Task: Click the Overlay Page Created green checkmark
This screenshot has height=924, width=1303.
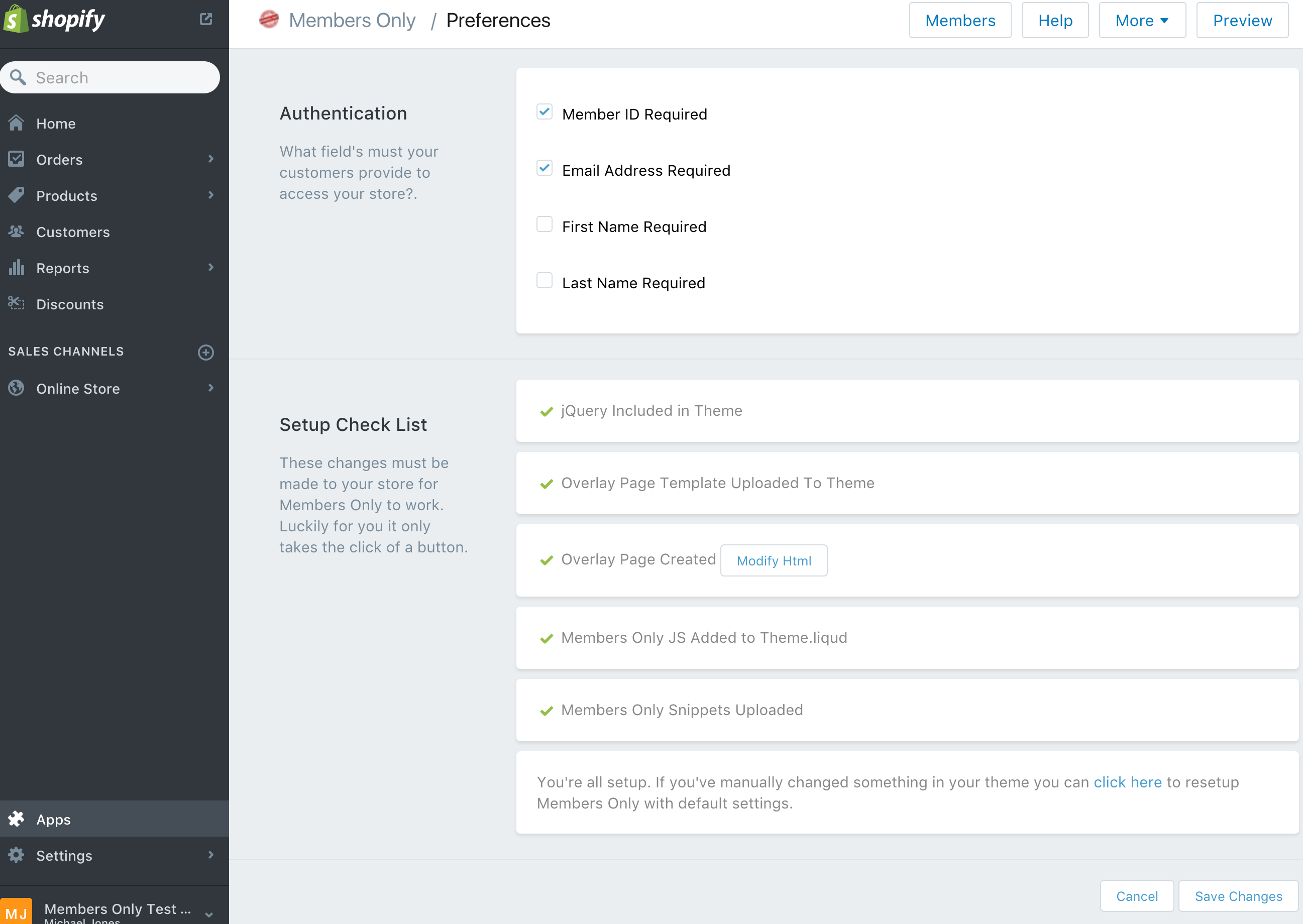Action: click(x=547, y=560)
